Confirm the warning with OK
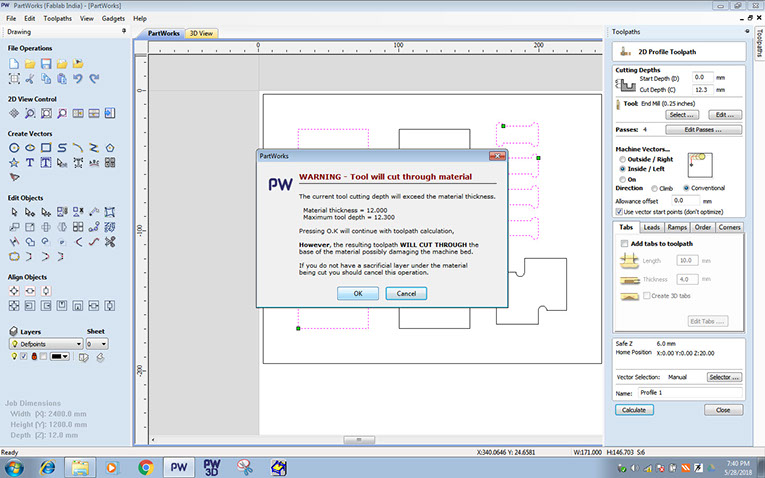 (x=358, y=294)
